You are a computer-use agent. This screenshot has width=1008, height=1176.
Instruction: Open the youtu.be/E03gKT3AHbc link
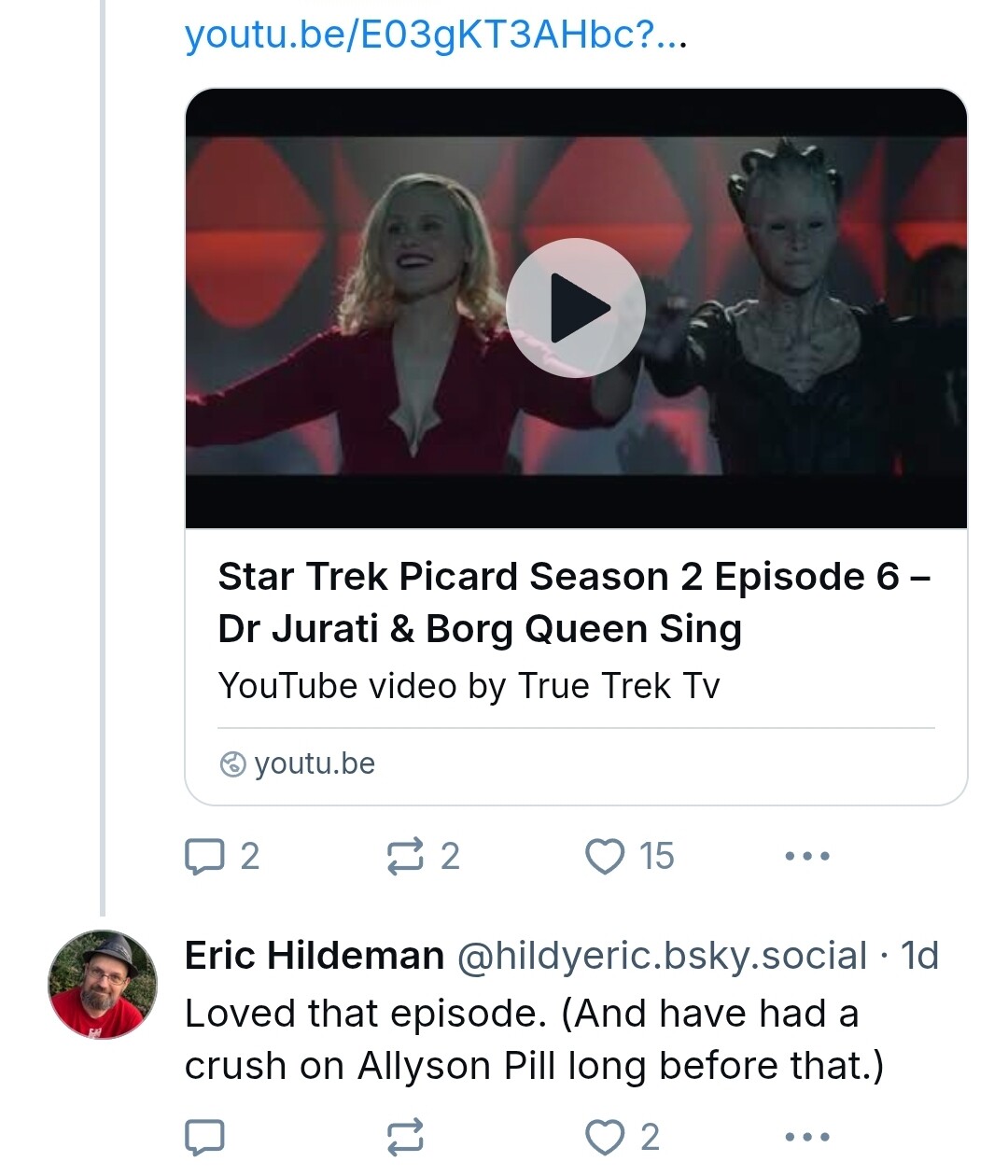click(x=435, y=35)
